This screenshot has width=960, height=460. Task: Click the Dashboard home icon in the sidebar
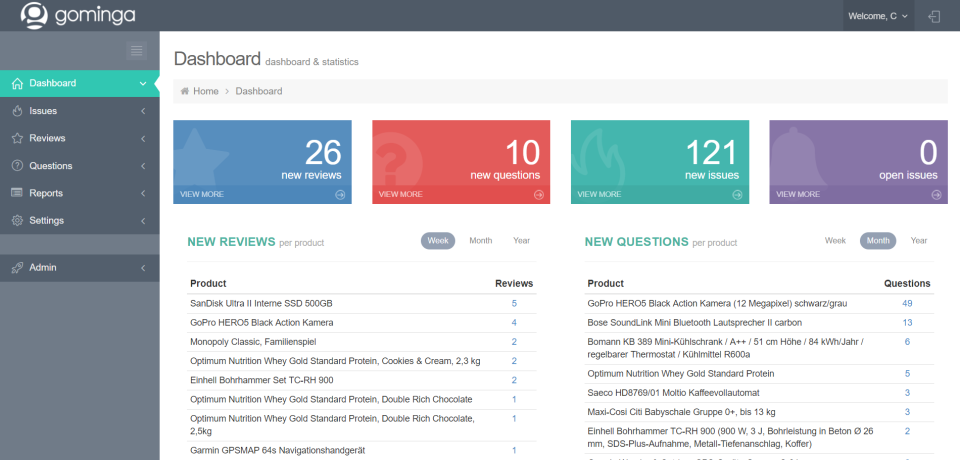17,83
